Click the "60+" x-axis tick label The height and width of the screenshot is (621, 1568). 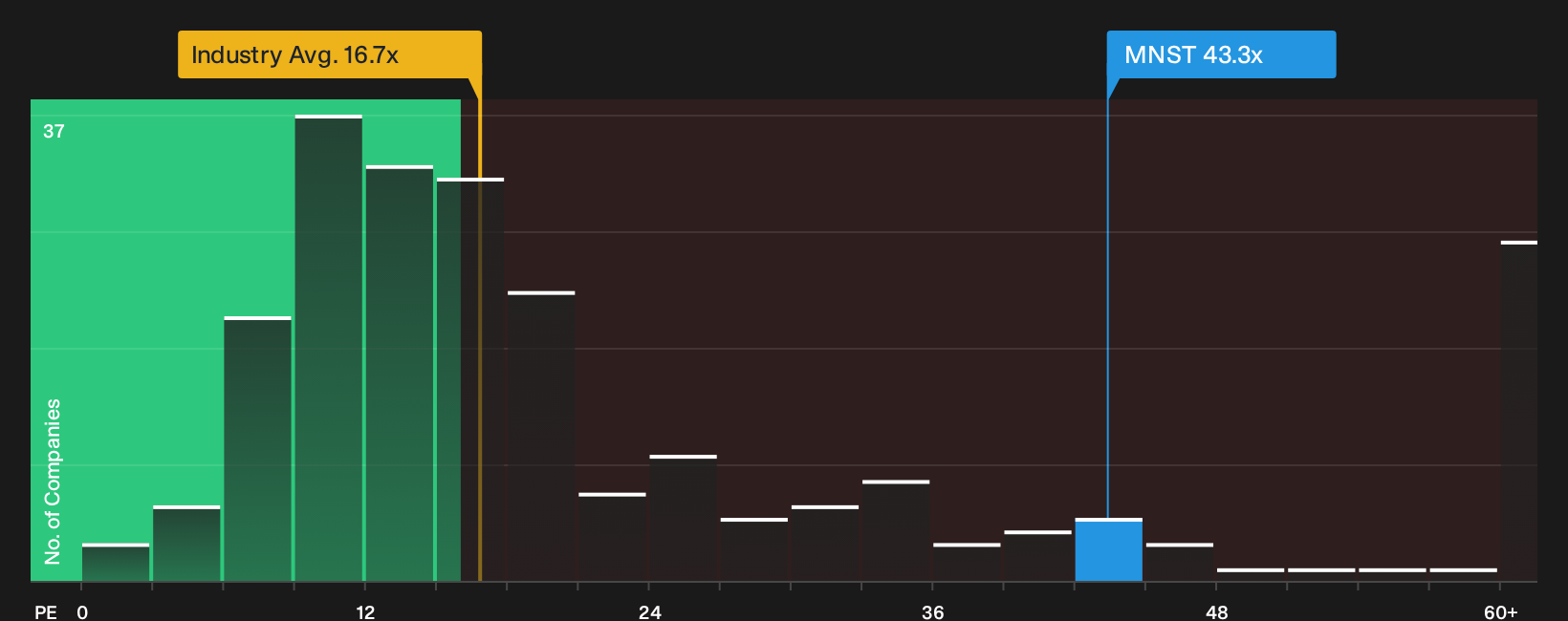coord(1501,612)
